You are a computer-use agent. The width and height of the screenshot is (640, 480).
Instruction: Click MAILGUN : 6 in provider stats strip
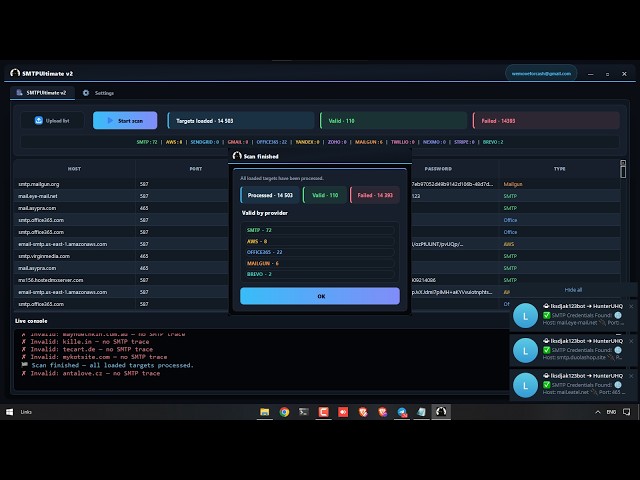[x=369, y=142]
